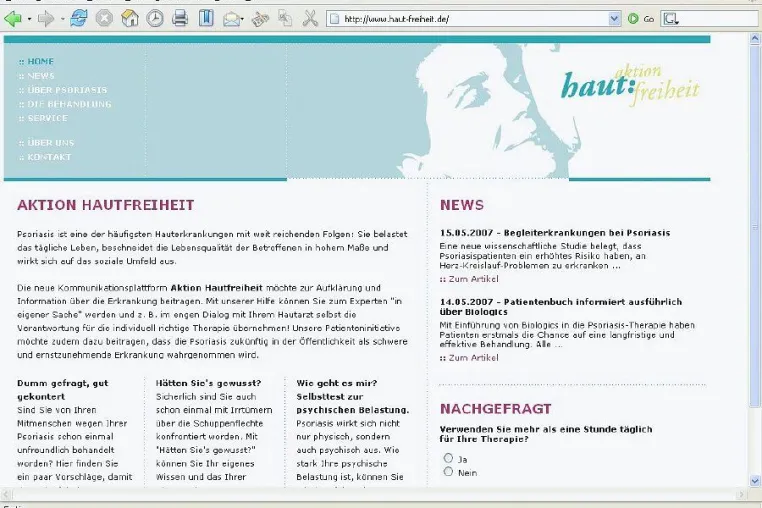The height and width of the screenshot is (508, 762).
Task: Click the aktion haut:freiheit logo
Action: (x=630, y=86)
